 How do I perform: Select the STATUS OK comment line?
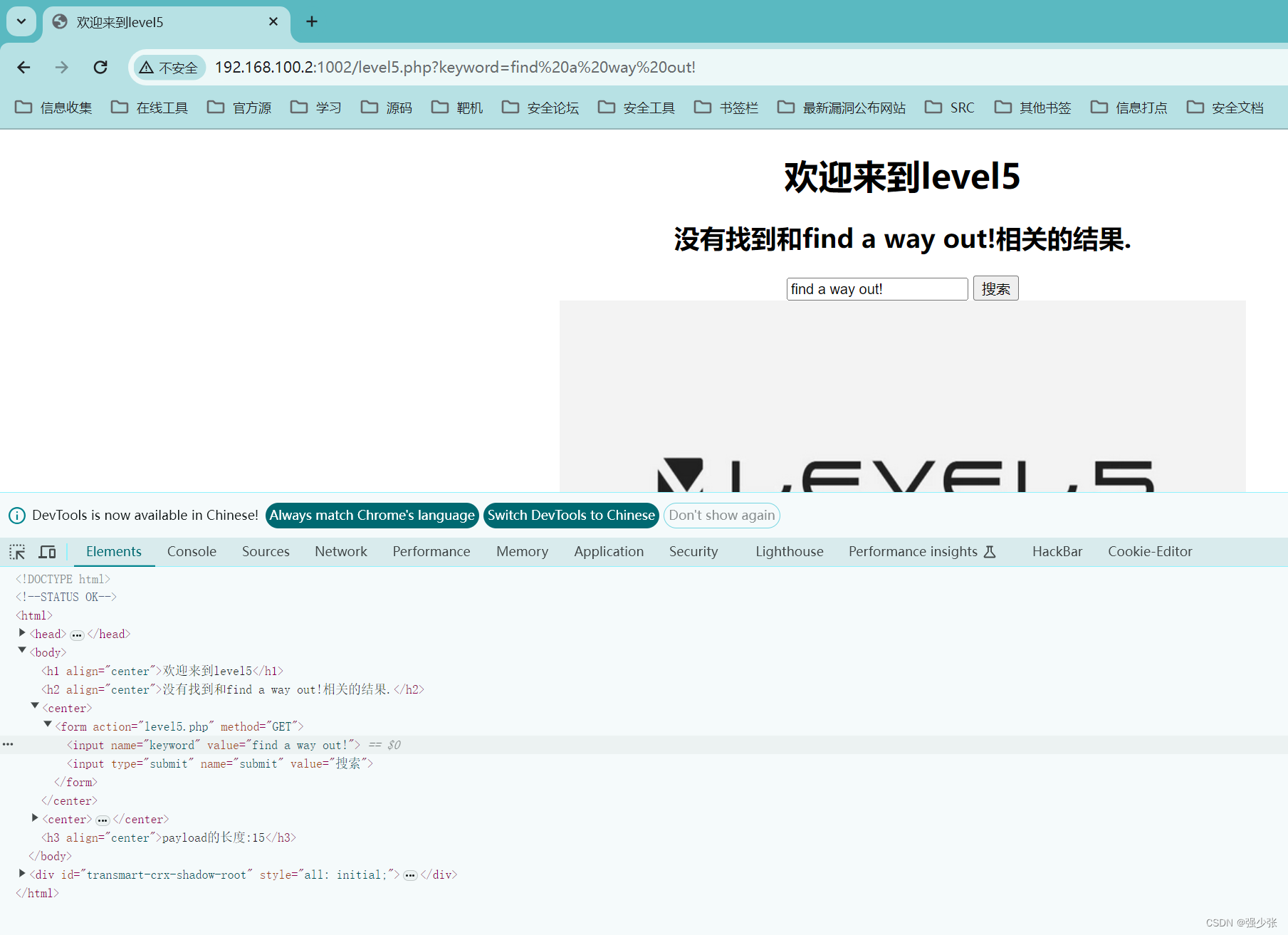(66, 597)
